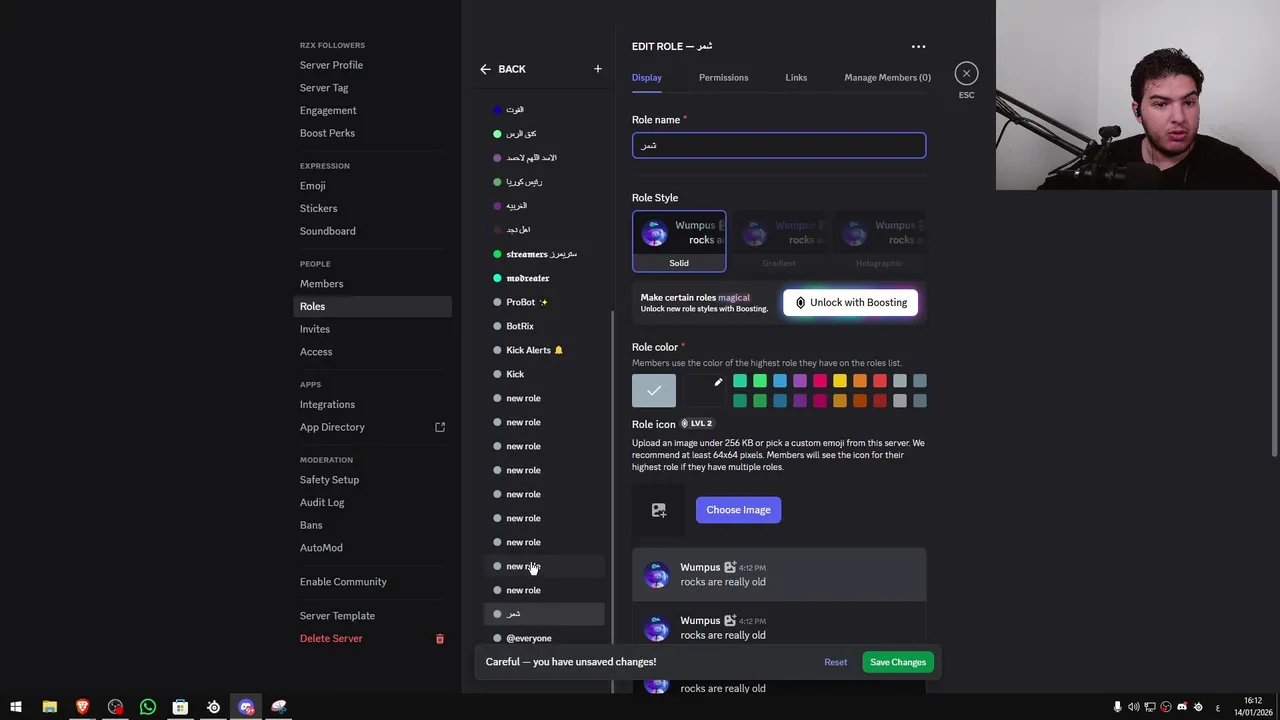Click Reset to discard changes
This screenshot has height=720, width=1280.
point(835,662)
